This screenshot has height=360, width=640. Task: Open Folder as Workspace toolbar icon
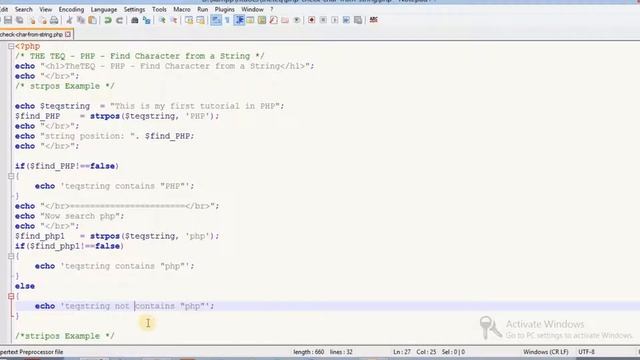pos(285,20)
